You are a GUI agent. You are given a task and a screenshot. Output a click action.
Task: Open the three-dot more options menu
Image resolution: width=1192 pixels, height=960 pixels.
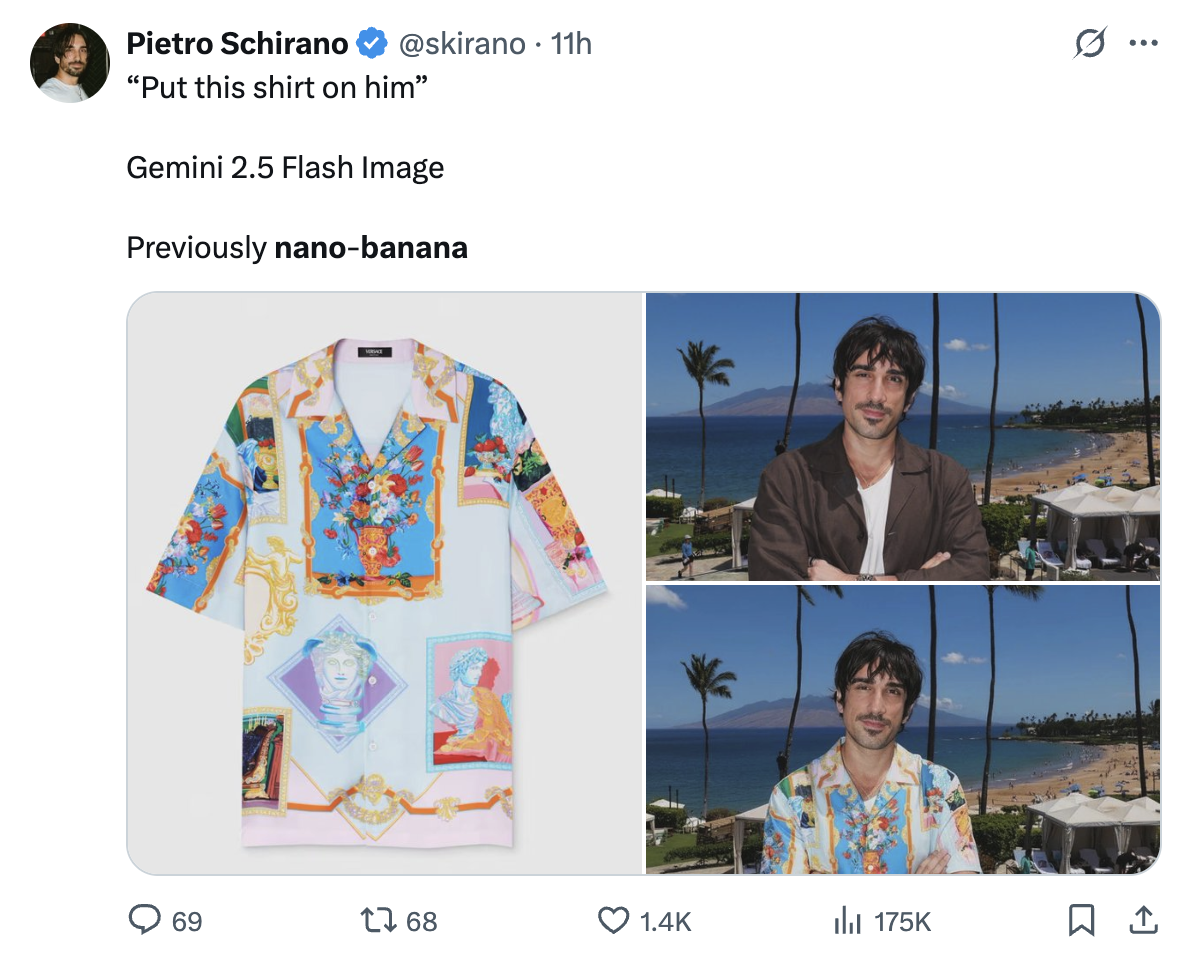(x=1143, y=43)
